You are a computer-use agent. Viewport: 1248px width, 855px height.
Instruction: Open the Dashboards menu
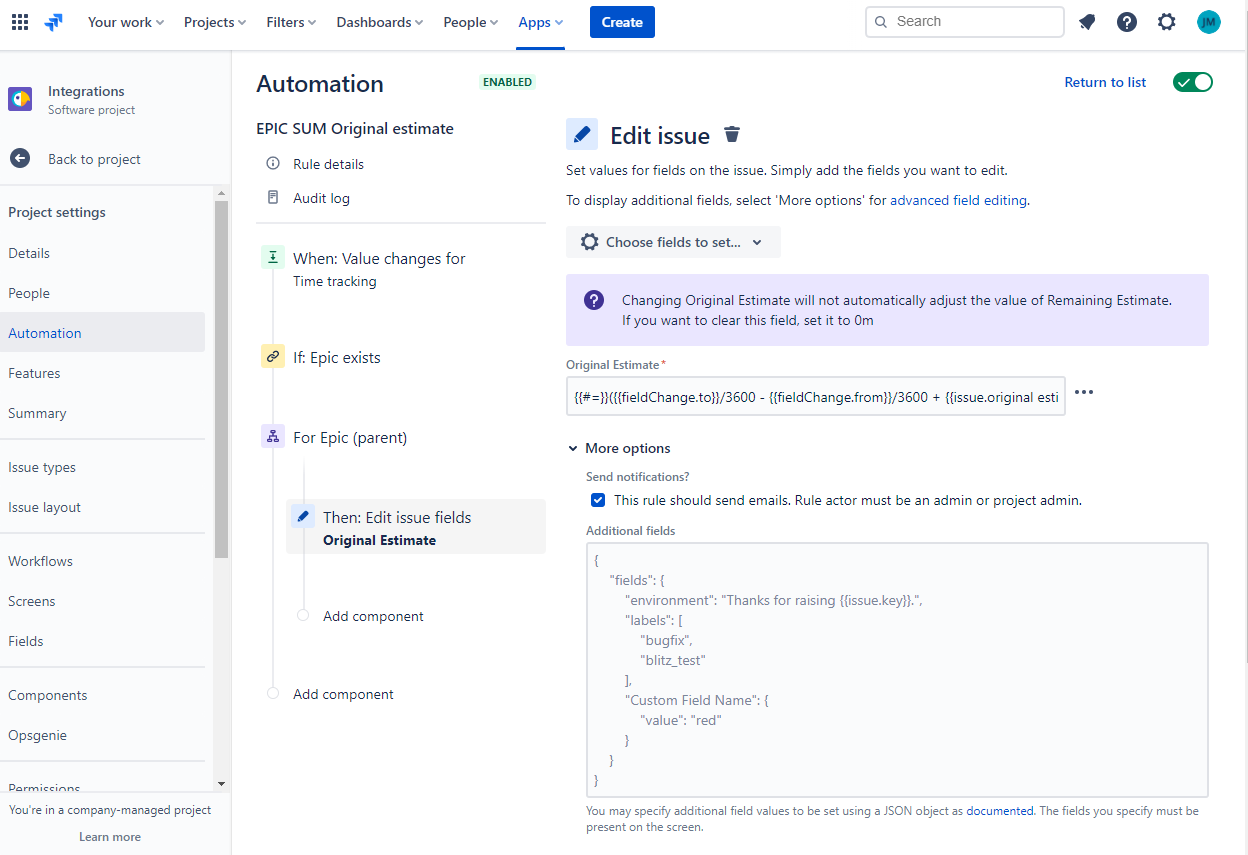pyautogui.click(x=379, y=22)
